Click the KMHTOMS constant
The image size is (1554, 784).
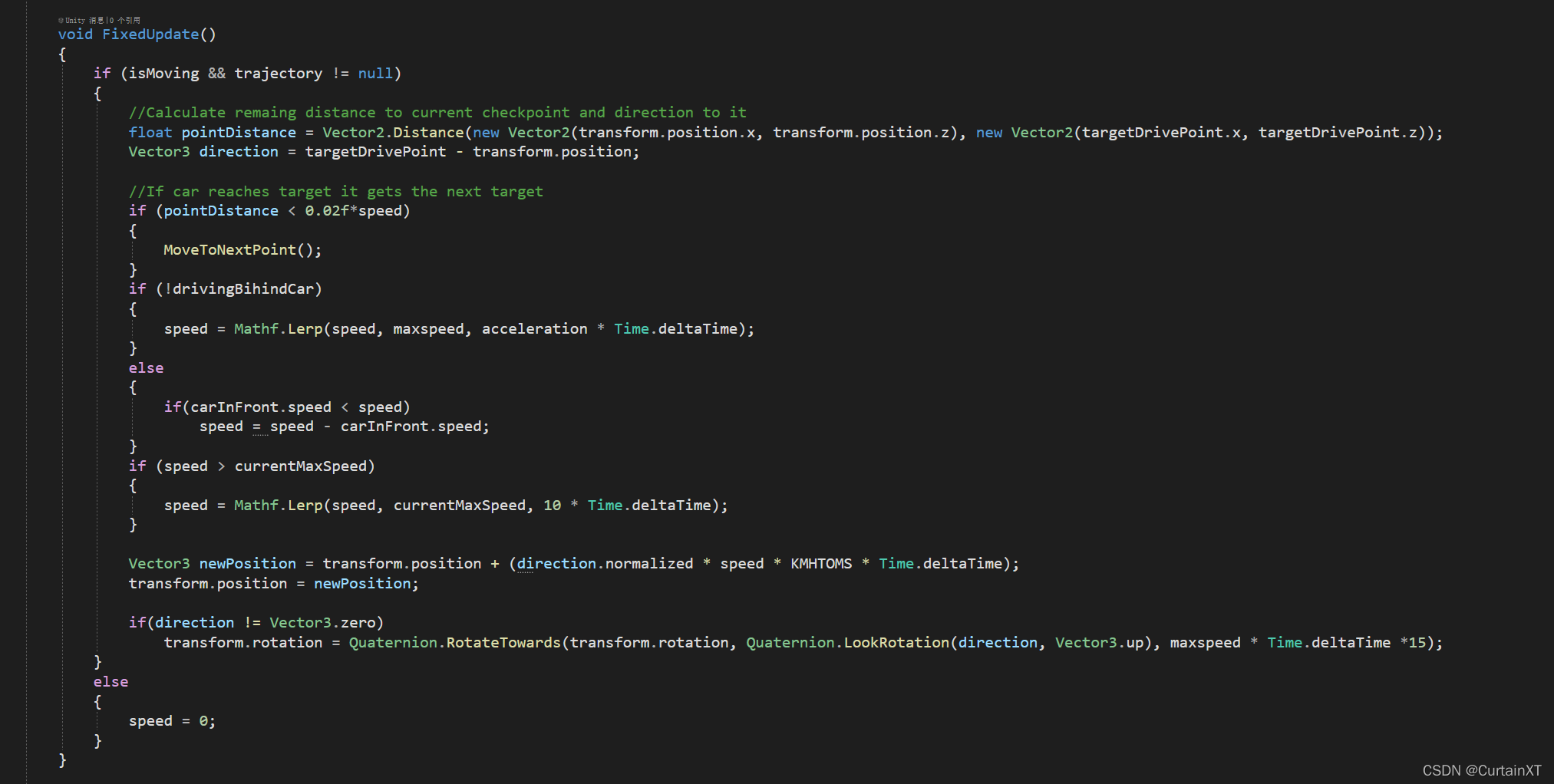coord(821,563)
